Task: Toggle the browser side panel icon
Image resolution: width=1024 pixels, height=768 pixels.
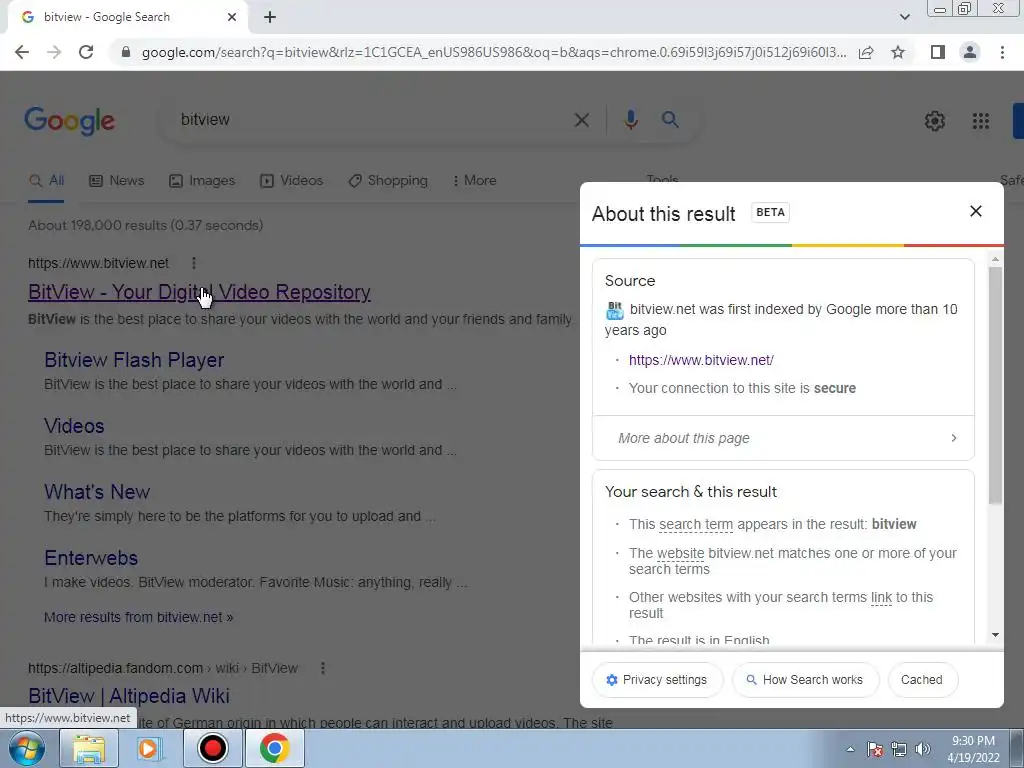Action: point(938,52)
